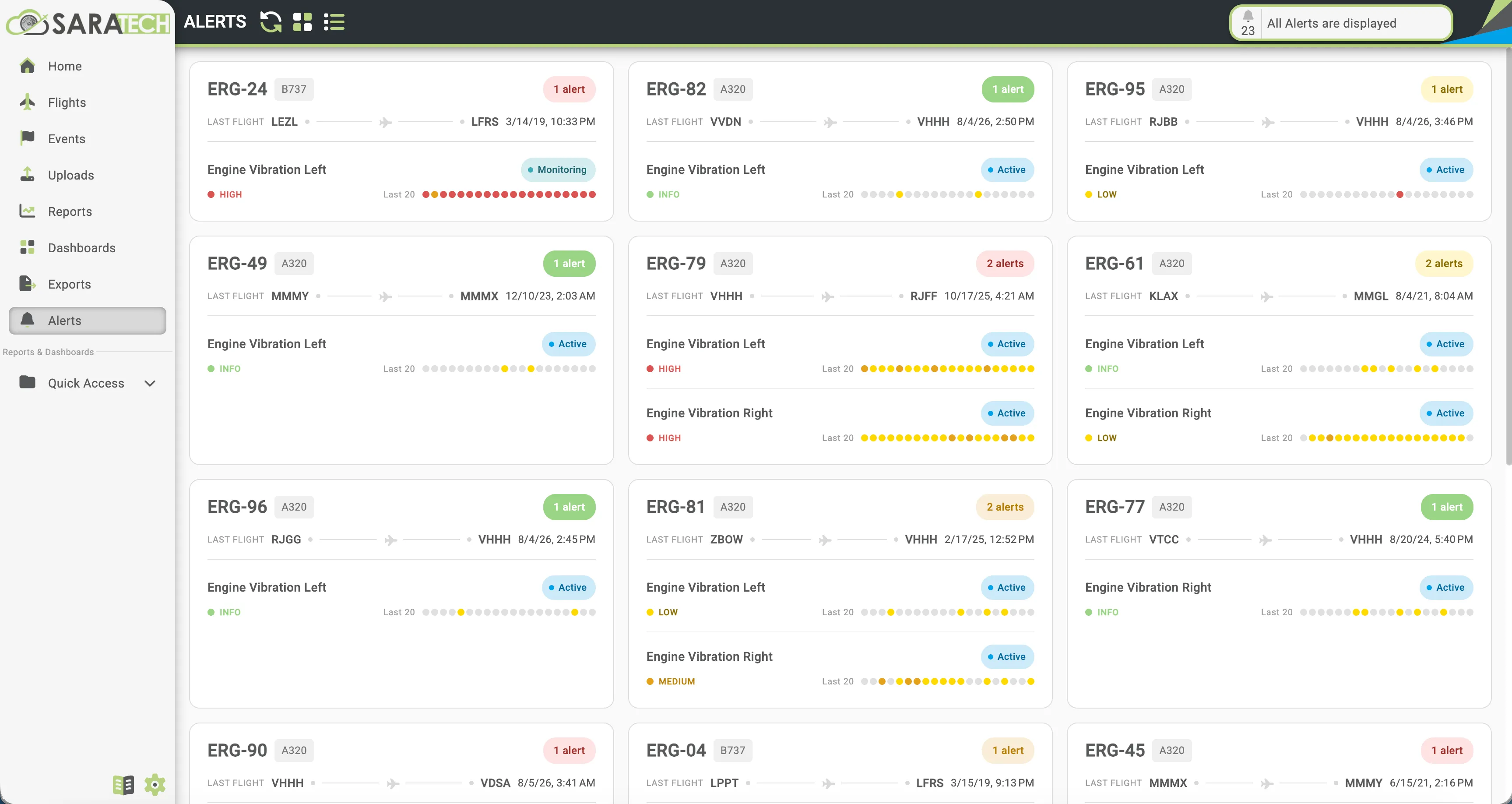Click ERG-81 2 alerts badge
This screenshot has height=804, width=1512.
pos(1005,507)
